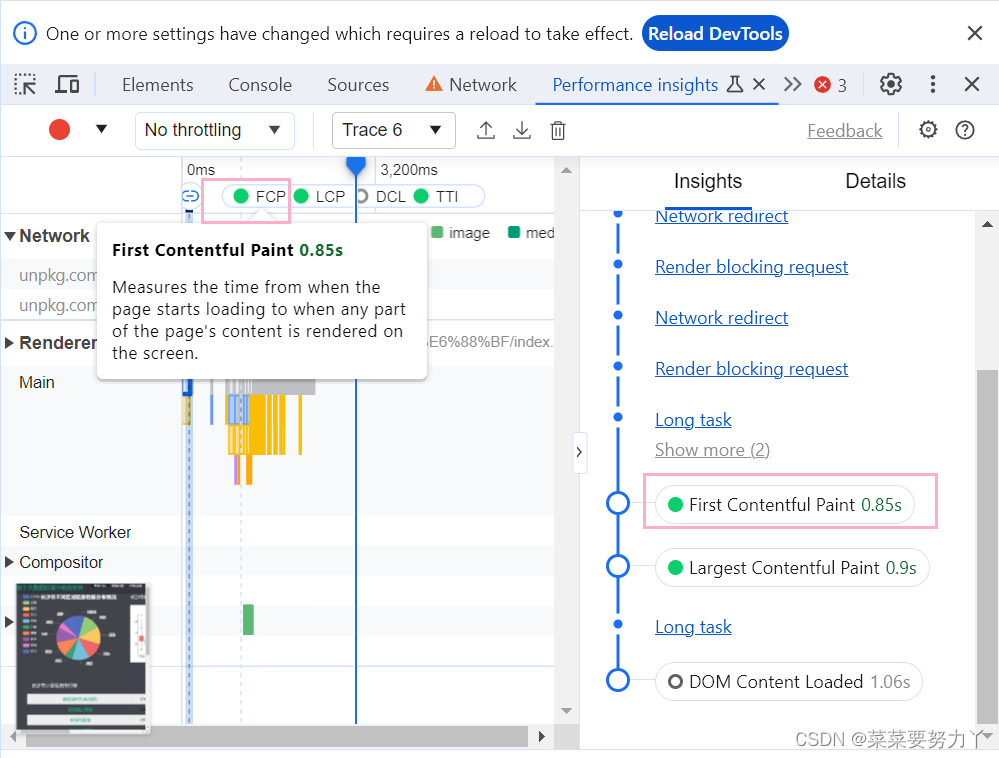Image resolution: width=999 pixels, height=758 pixels.
Task: Click the FCP green marker
Action: pos(241,196)
